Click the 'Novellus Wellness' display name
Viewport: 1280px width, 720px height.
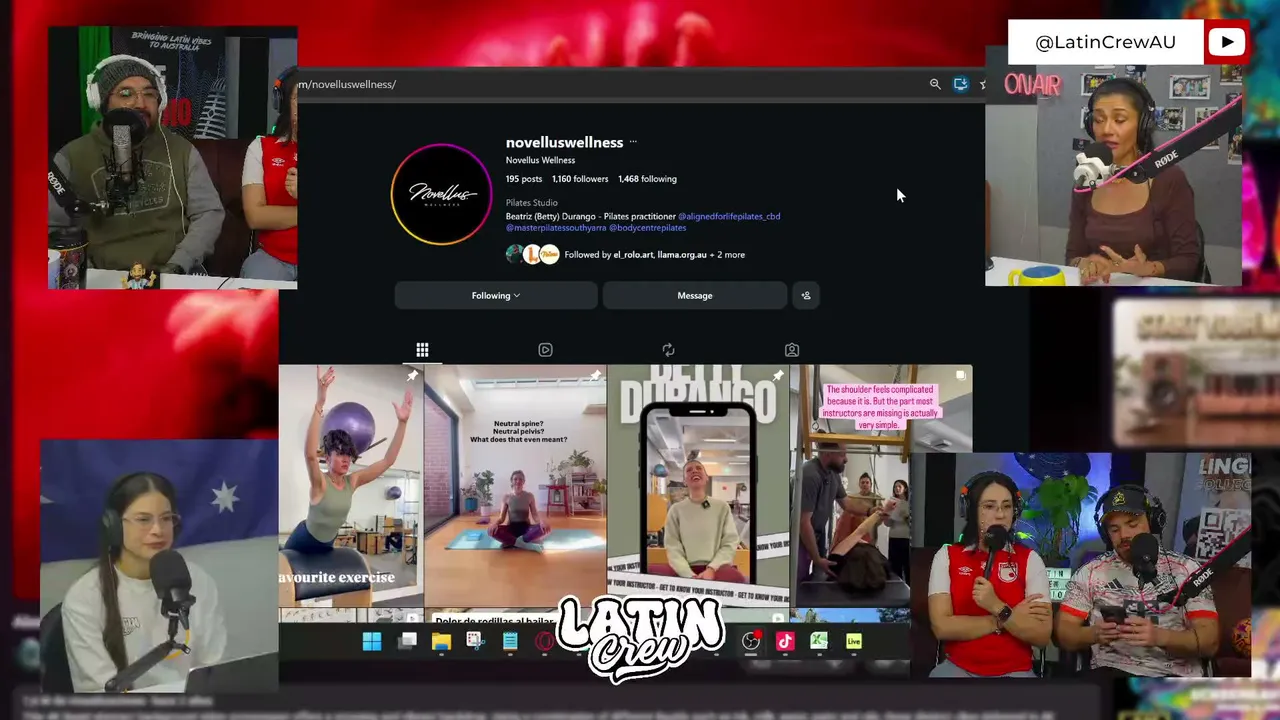[540, 160]
